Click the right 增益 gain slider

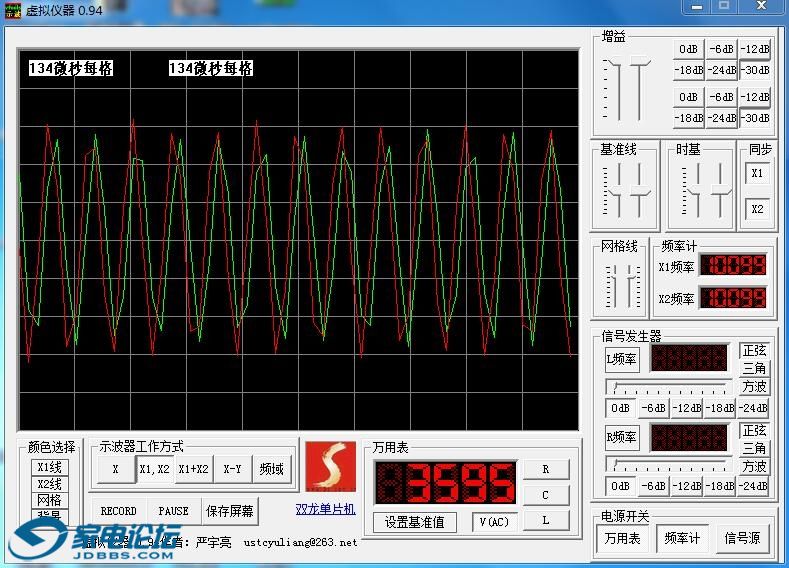point(640,89)
